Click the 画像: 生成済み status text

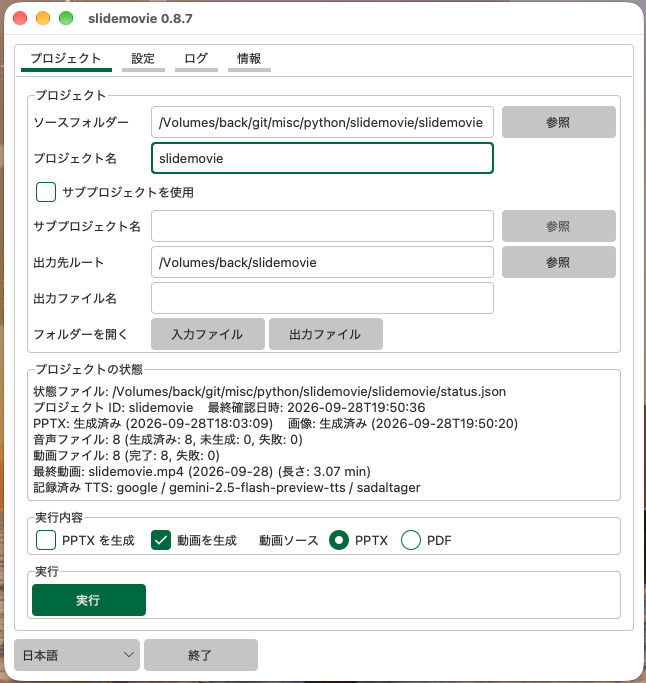tap(403, 424)
